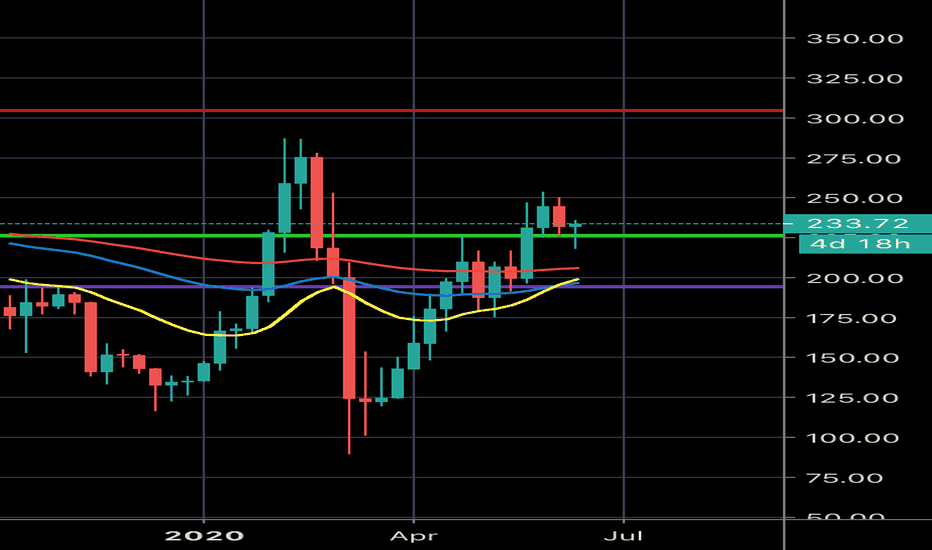Click the 125.00 price axis label
The image size is (932, 550).
click(852, 398)
